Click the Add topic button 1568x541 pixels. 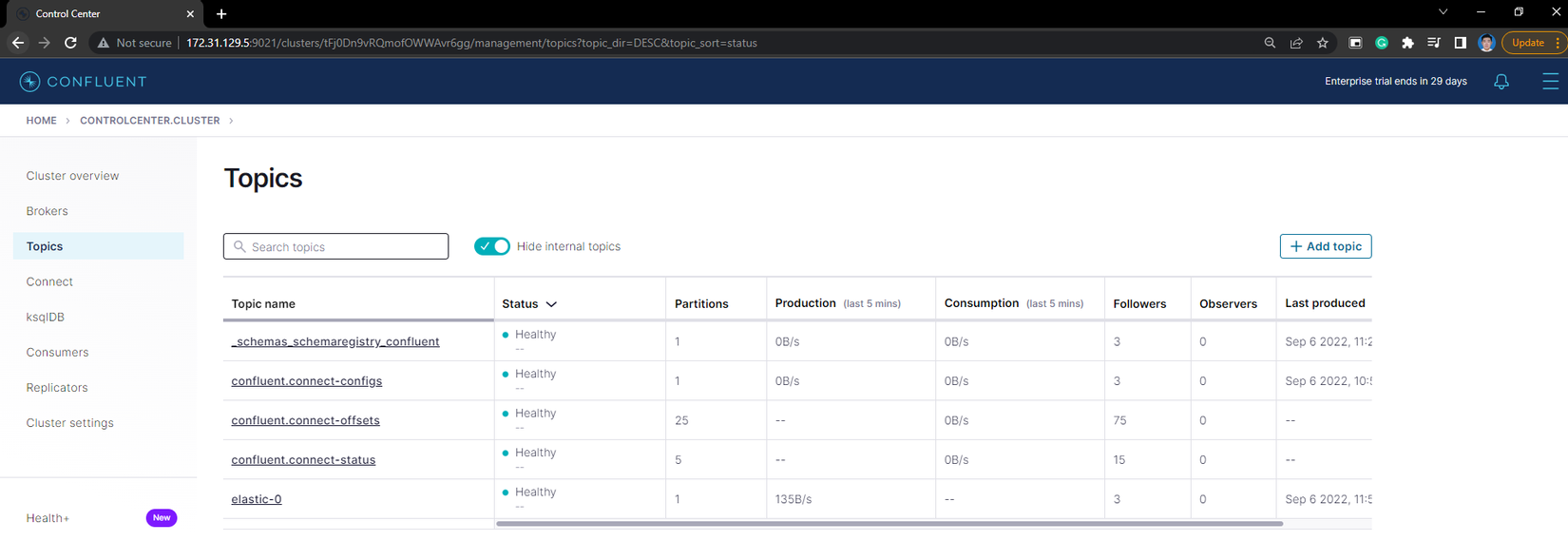[1326, 246]
